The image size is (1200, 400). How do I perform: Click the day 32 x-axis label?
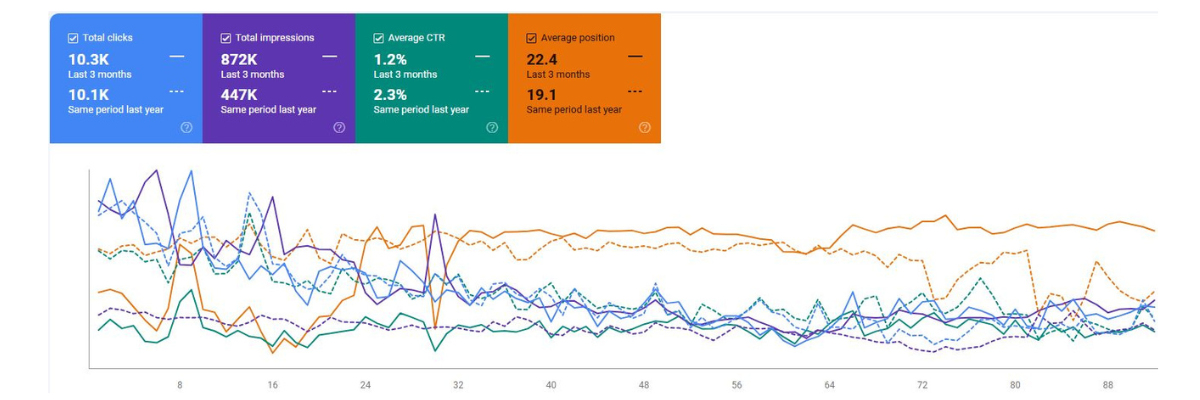[x=458, y=385]
